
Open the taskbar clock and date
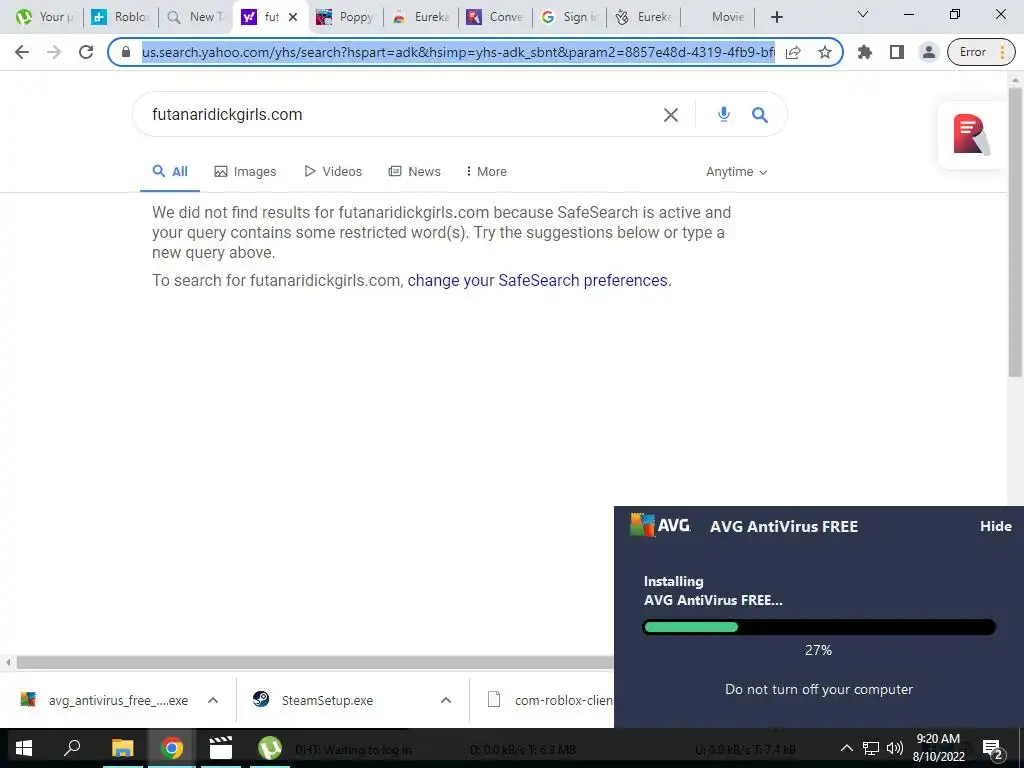[x=938, y=748]
